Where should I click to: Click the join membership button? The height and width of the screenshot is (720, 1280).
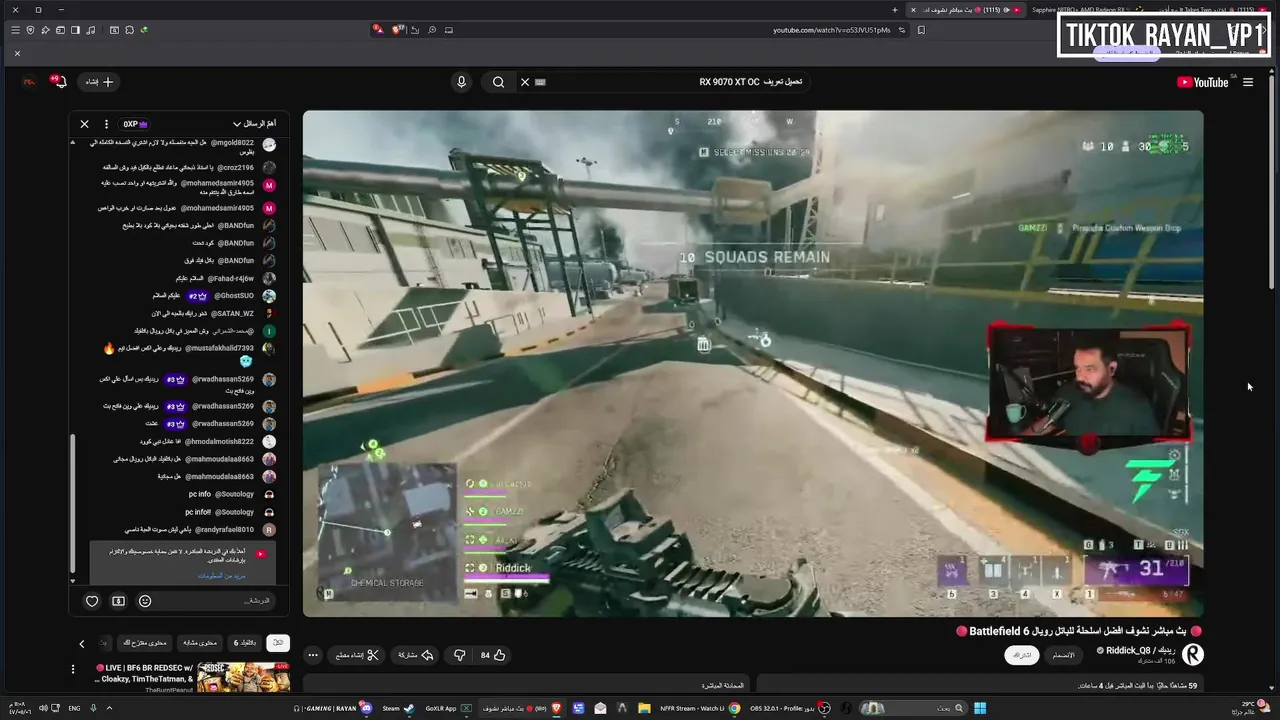(x=1063, y=655)
